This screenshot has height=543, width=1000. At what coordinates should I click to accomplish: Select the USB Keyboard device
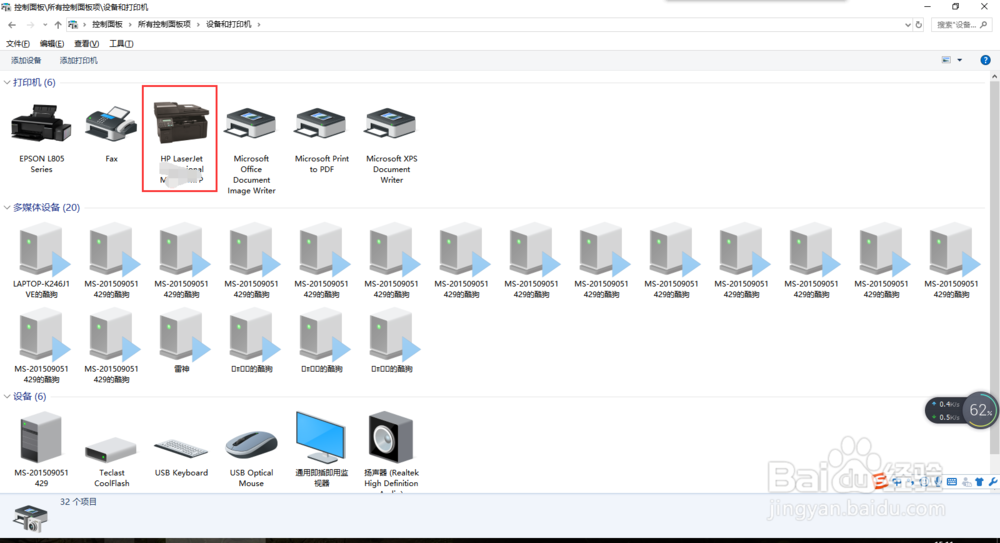point(181,456)
